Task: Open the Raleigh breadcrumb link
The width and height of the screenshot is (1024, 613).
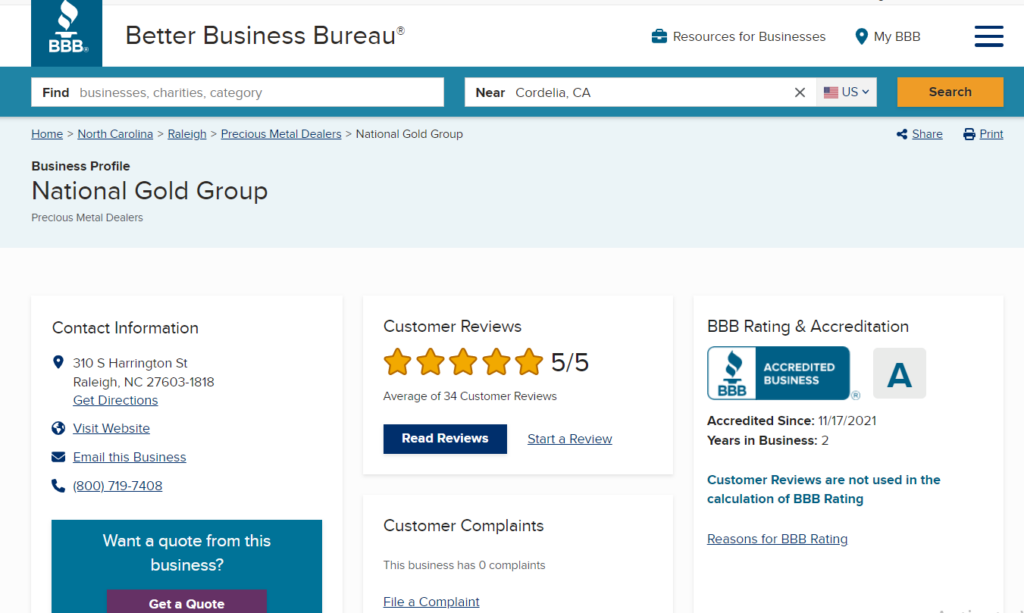Action: (187, 134)
